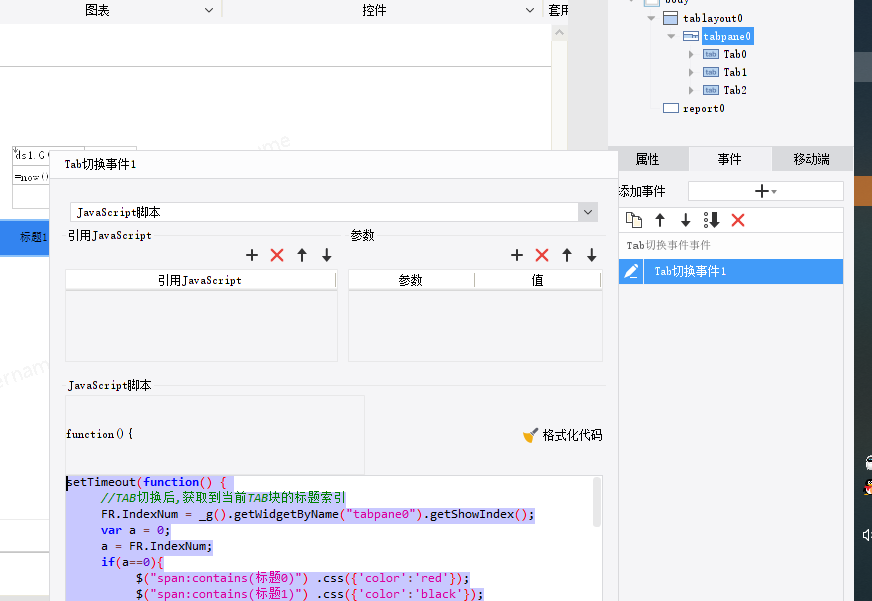Click the Tab0 icon in tree
872x601 pixels.
(x=711, y=54)
